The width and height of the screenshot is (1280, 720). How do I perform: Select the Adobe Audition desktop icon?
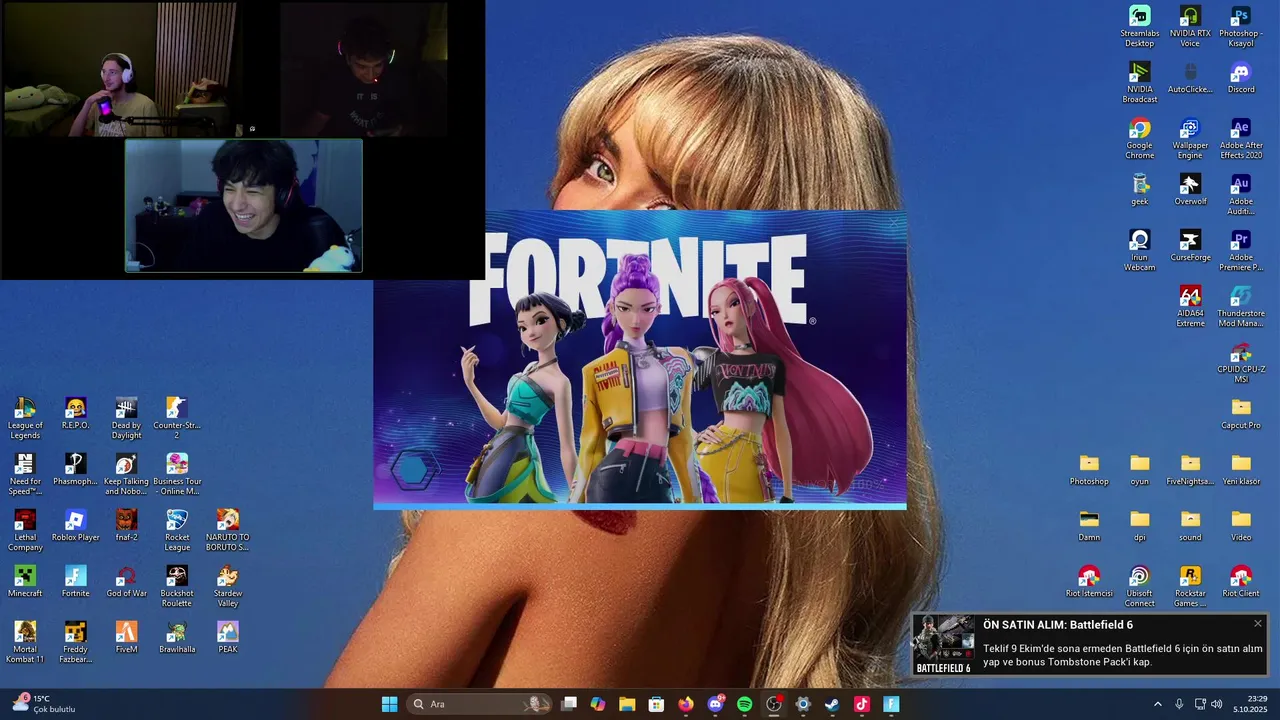click(x=1241, y=194)
